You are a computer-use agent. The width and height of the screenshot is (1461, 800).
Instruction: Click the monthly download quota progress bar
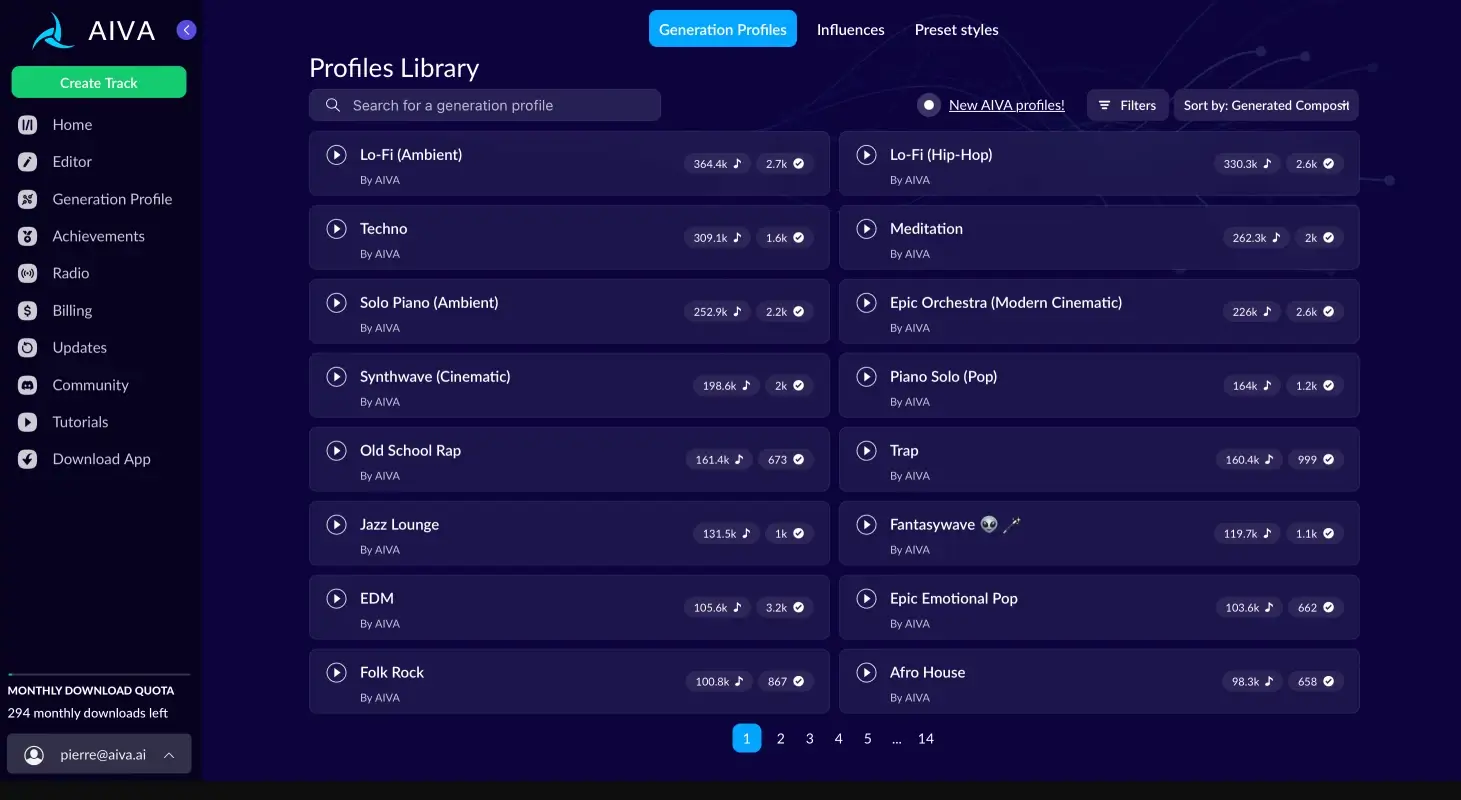point(99,675)
